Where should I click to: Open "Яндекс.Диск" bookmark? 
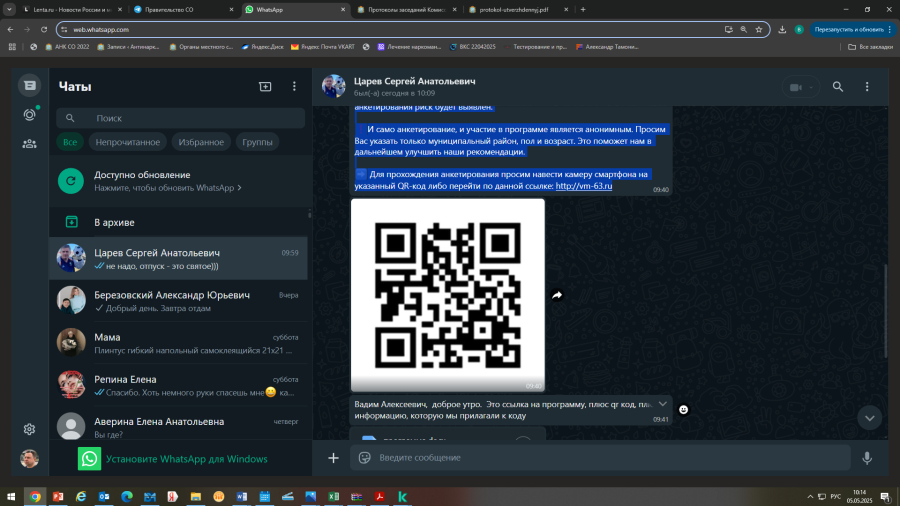[262, 47]
